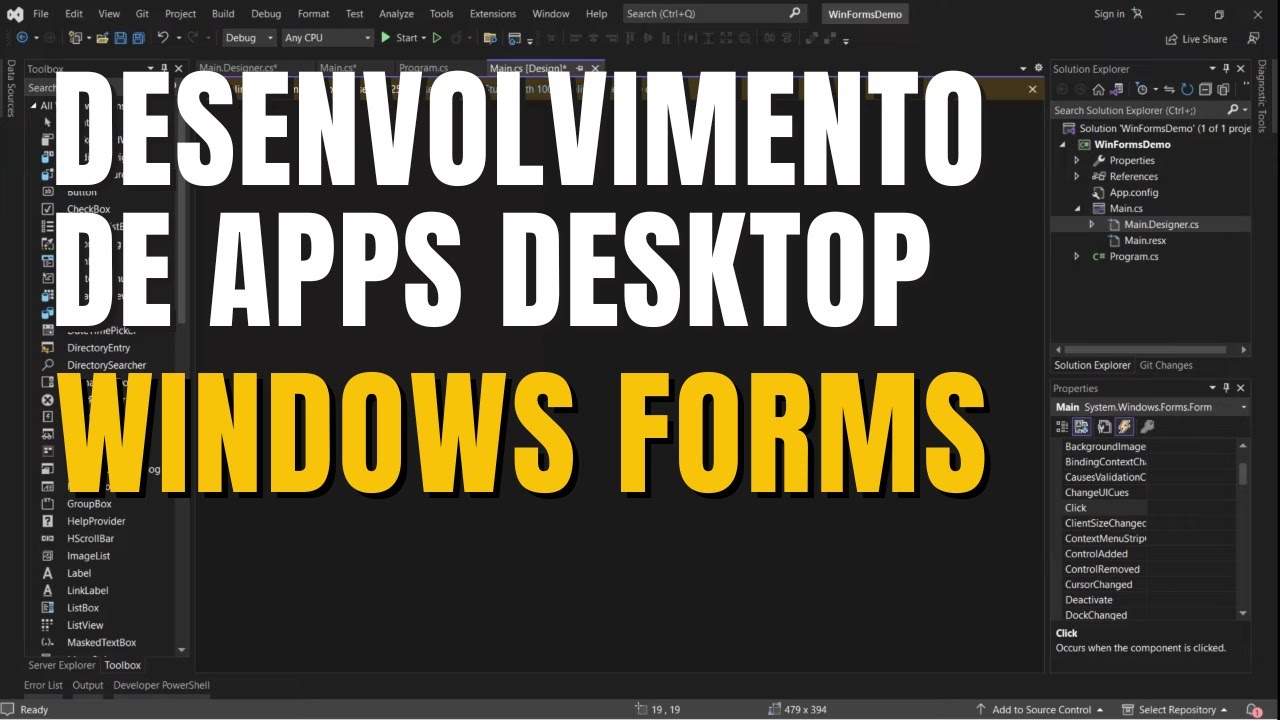1280x720 pixels.
Task: Open the Edit menu
Action: (74, 14)
